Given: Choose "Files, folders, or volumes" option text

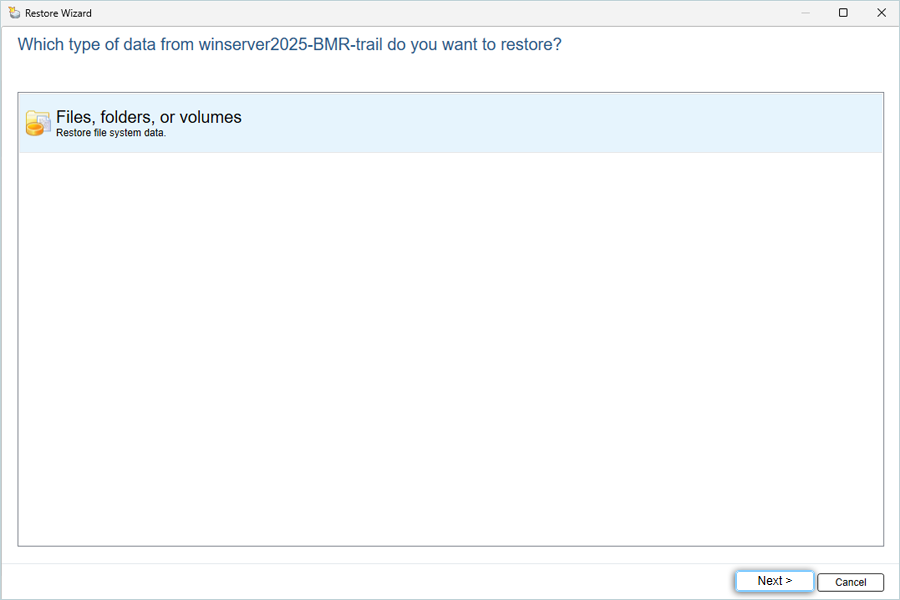Looking at the screenshot, I should 149,117.
